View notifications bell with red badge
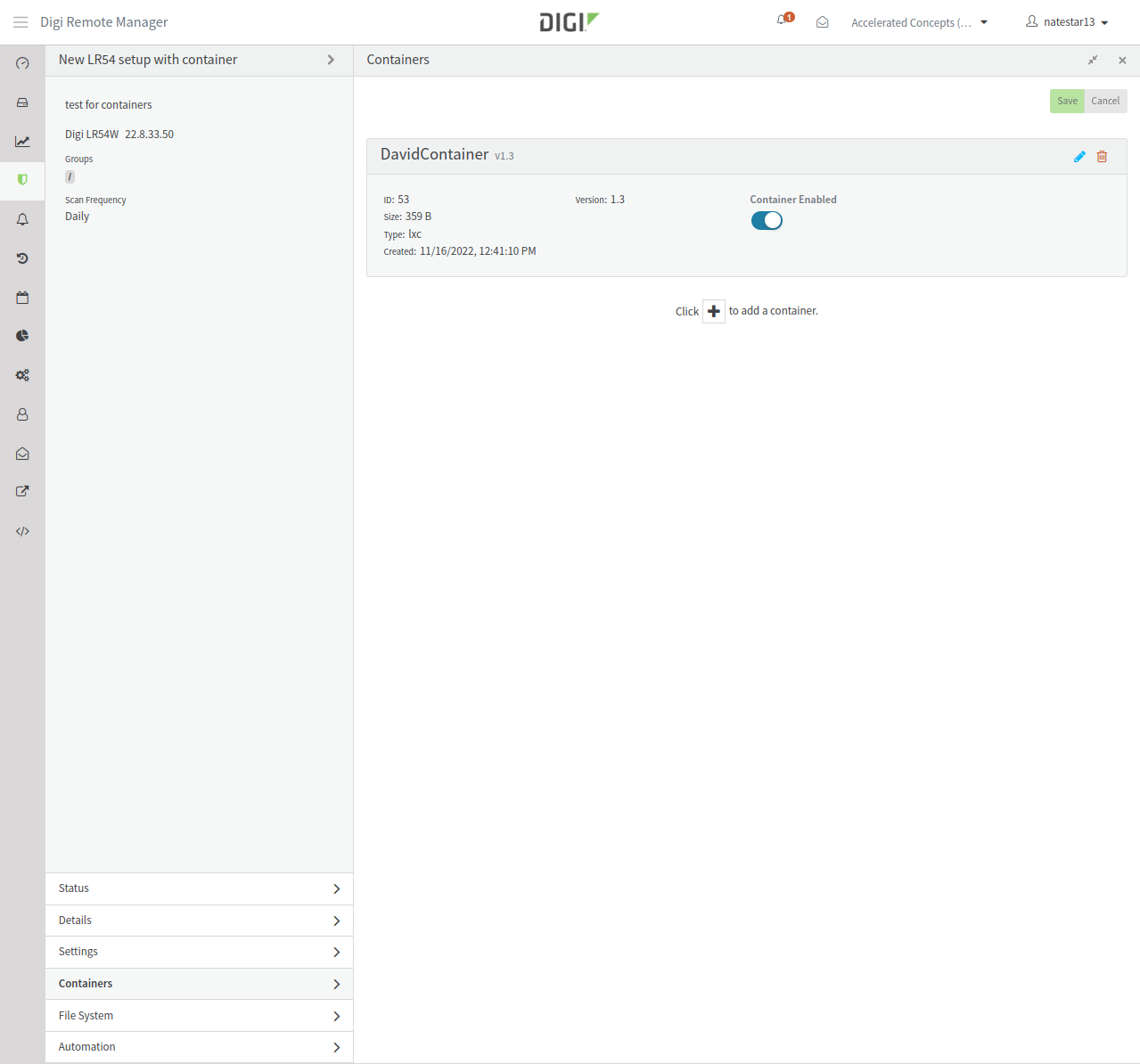1140x1064 pixels. (784, 20)
